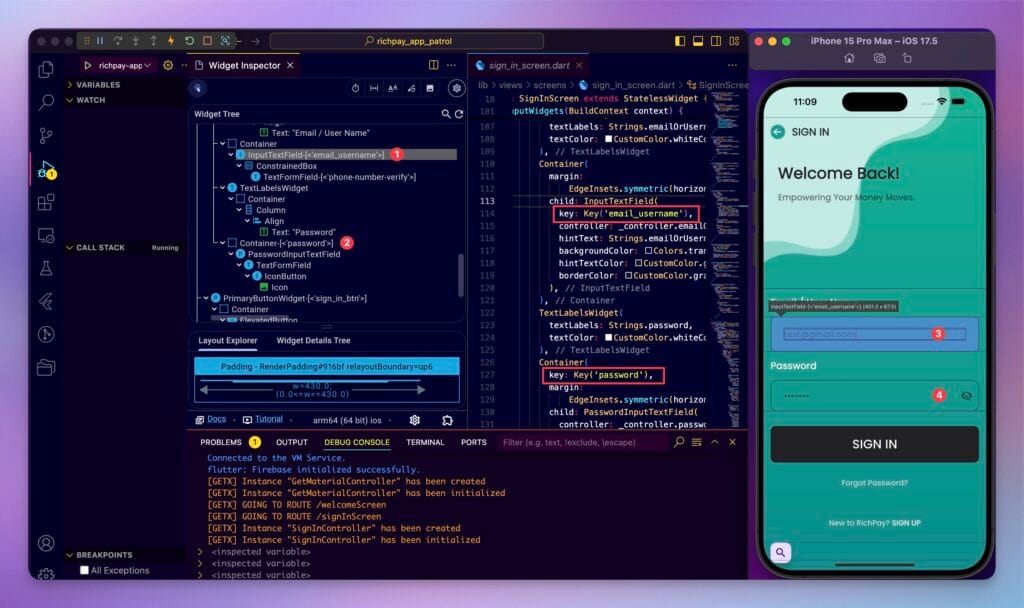Image resolution: width=1024 pixels, height=608 pixels.
Task: Open the widget inspector debug toolbar icon
Action: tap(225, 40)
